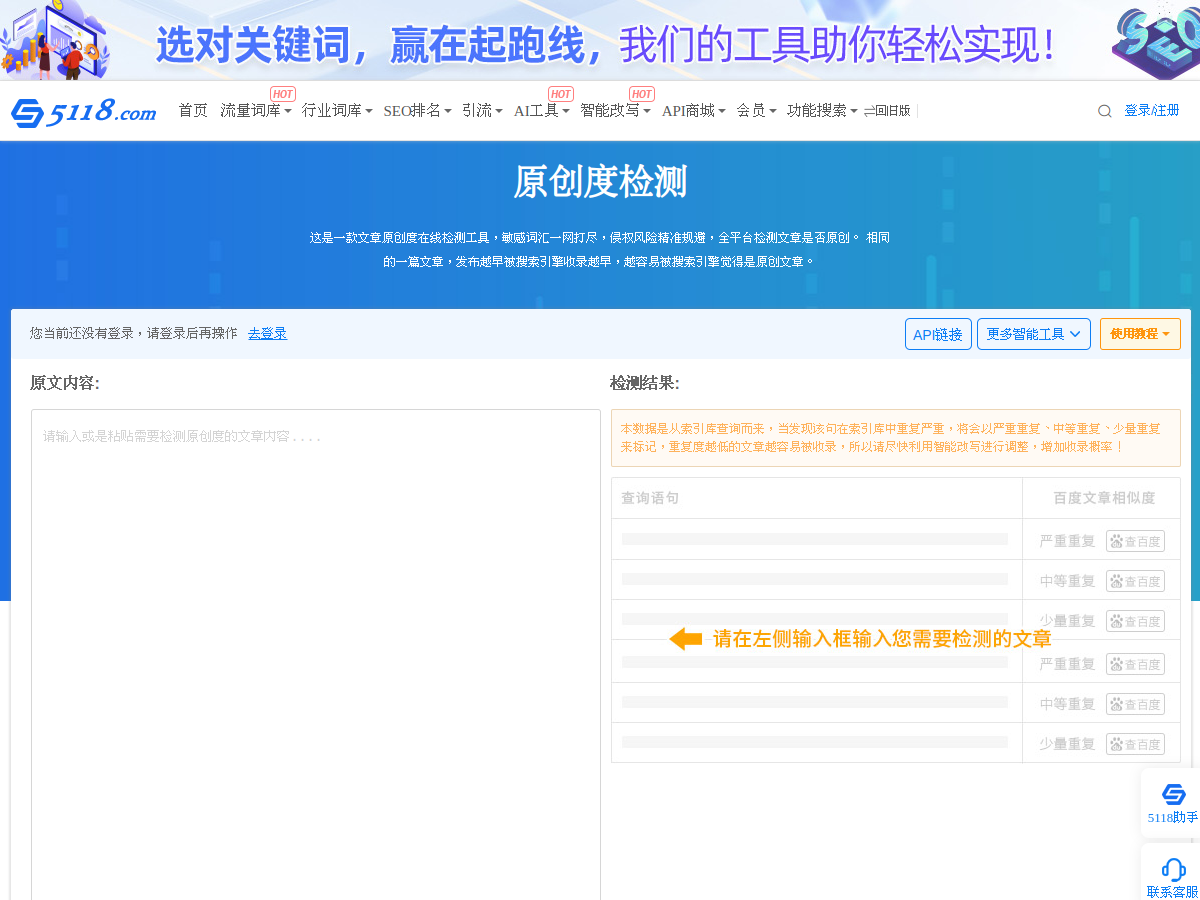Expand API商城 menu
The width and height of the screenshot is (1200, 900).
coord(694,111)
